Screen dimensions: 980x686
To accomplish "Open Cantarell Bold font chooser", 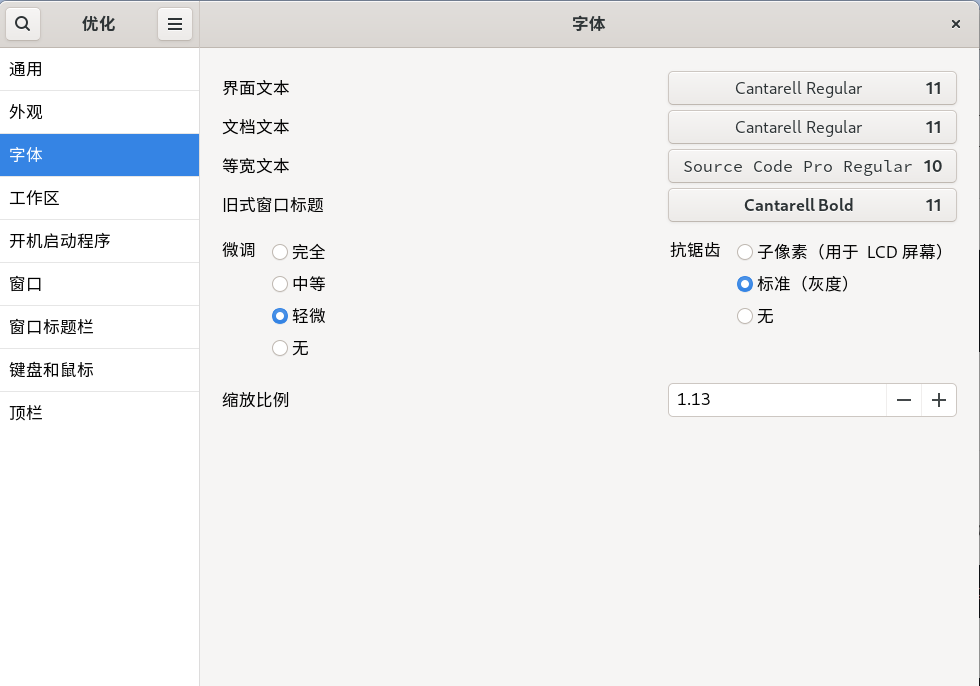I will coord(812,205).
